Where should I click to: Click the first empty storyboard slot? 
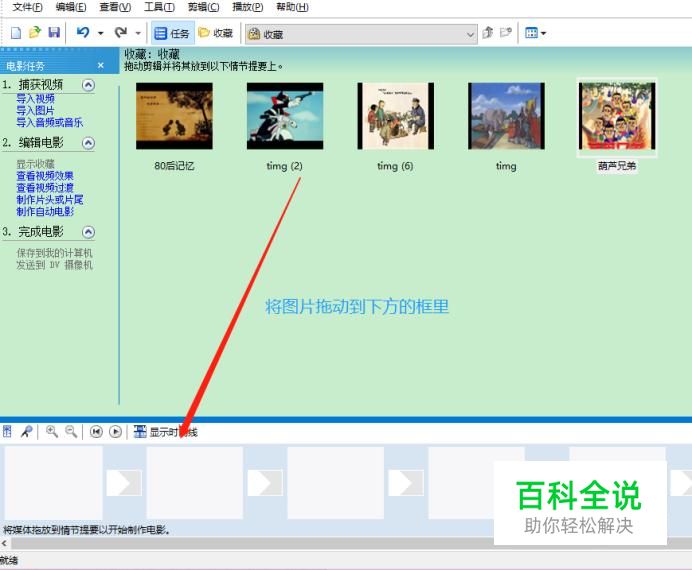click(53, 483)
